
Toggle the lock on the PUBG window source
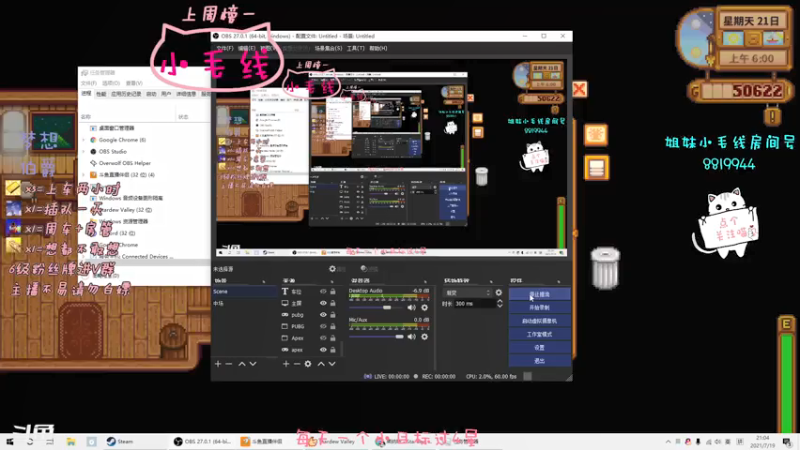point(333,326)
